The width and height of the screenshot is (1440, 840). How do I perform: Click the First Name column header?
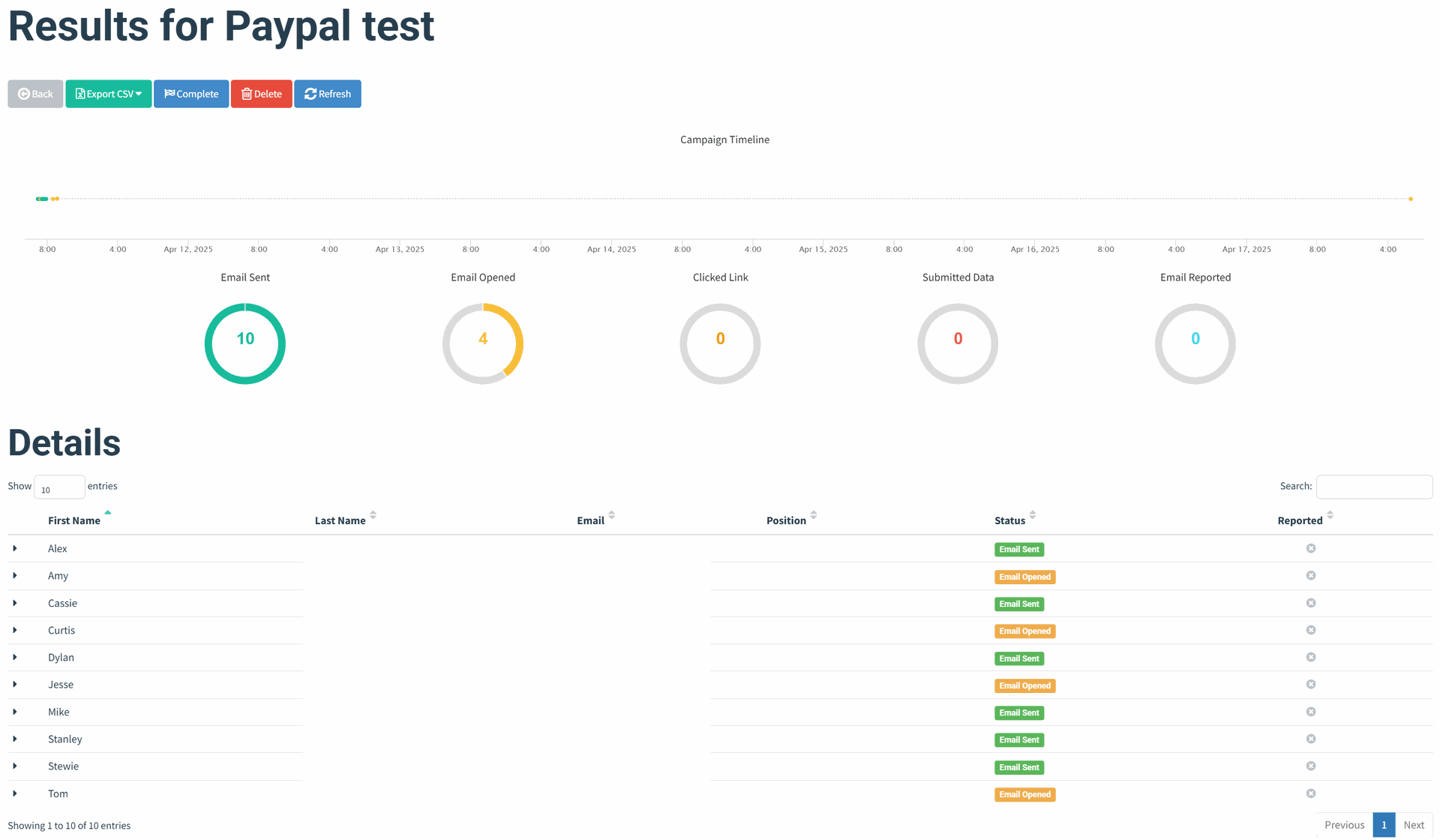click(x=74, y=520)
